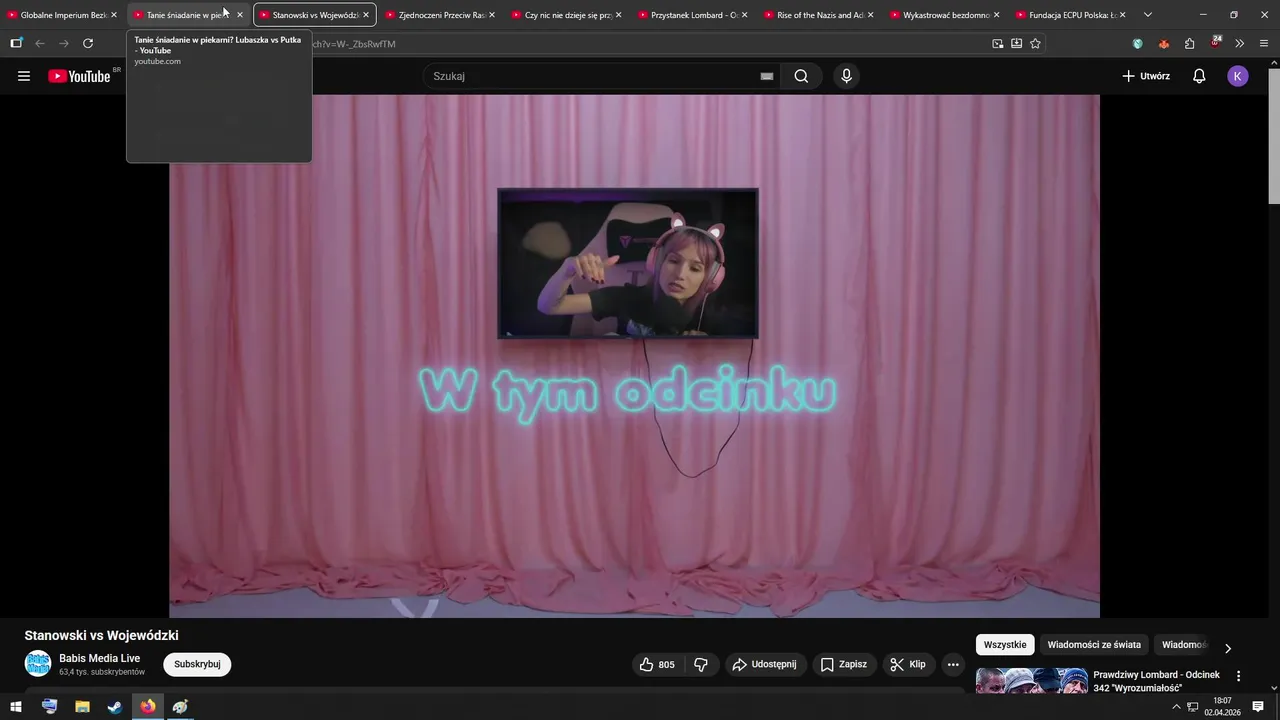This screenshot has width=1280, height=720.
Task: Show more filter chips with right arrow
Action: 1228,648
